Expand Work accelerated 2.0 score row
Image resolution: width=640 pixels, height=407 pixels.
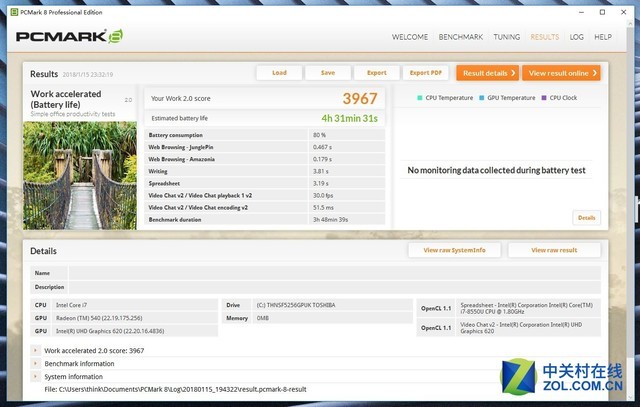click(36, 350)
